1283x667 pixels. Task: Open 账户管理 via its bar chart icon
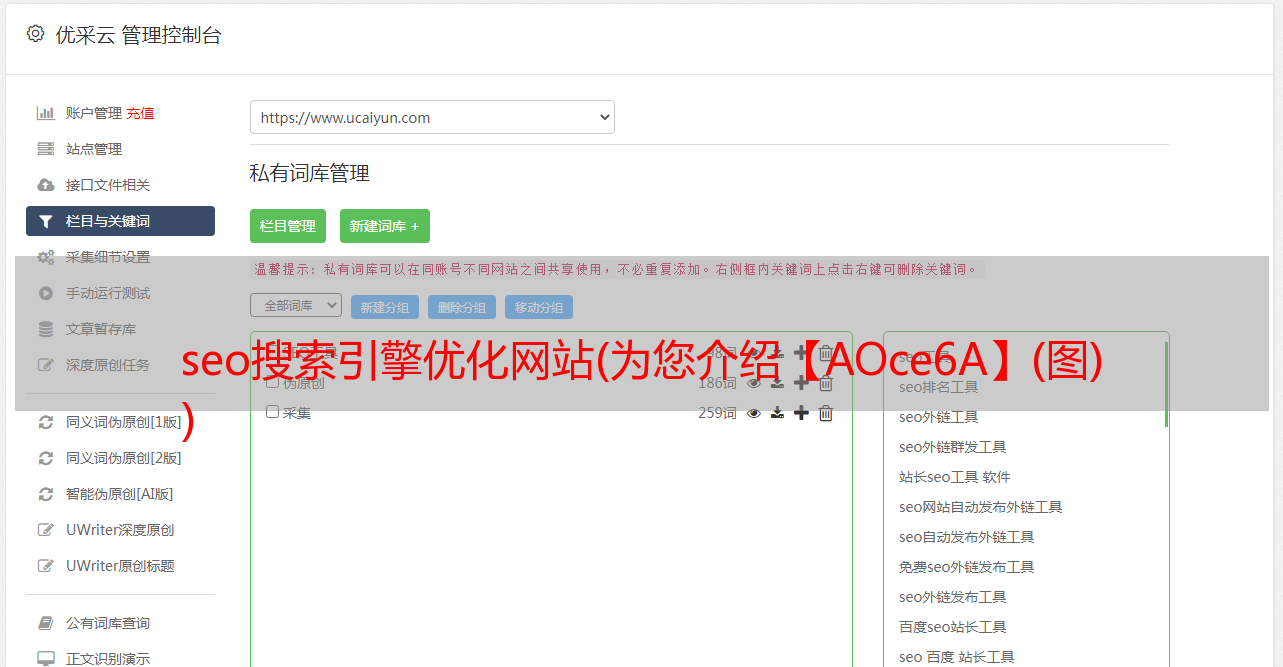point(46,113)
